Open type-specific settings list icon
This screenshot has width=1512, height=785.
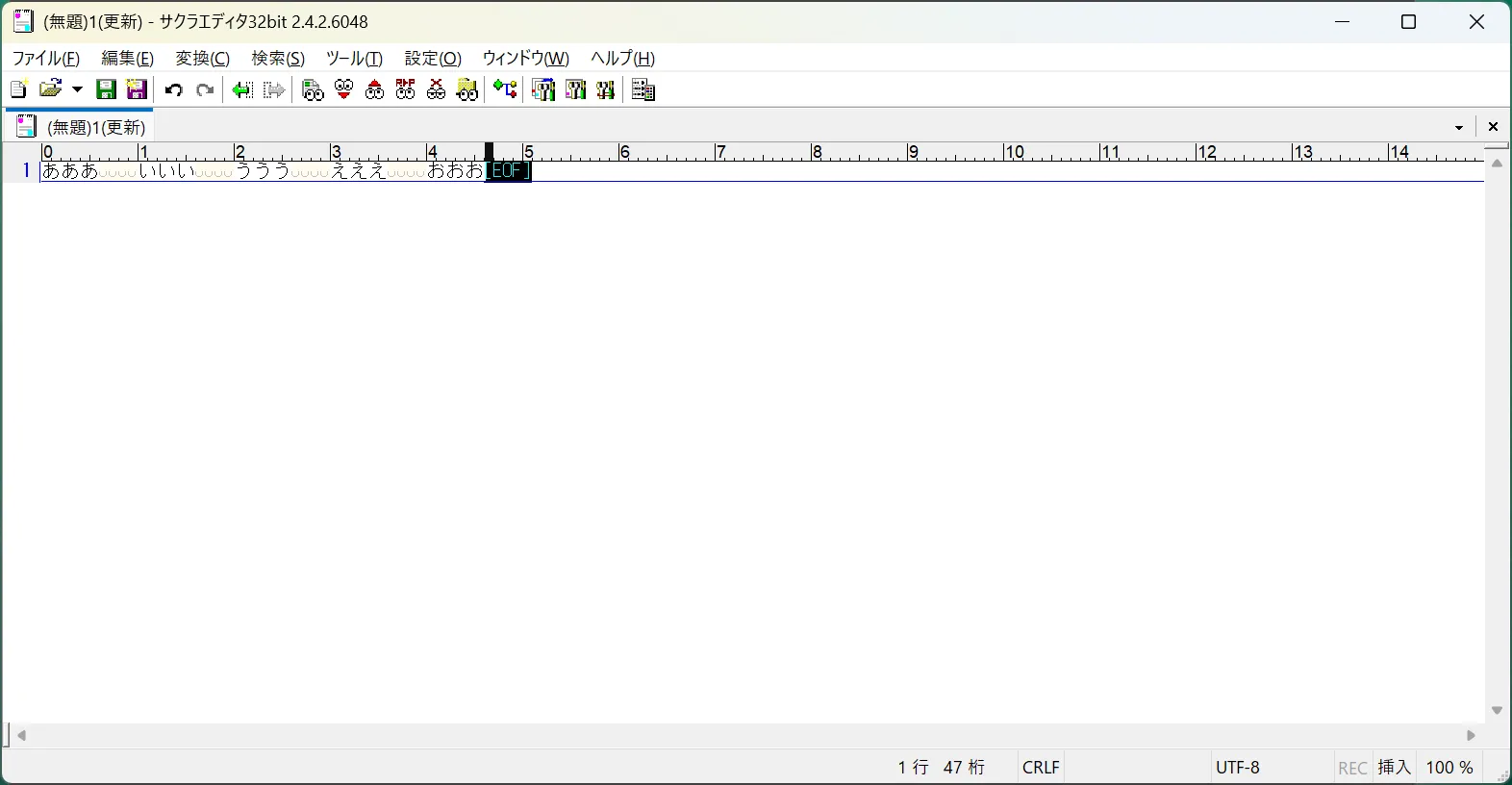pyautogui.click(x=543, y=89)
